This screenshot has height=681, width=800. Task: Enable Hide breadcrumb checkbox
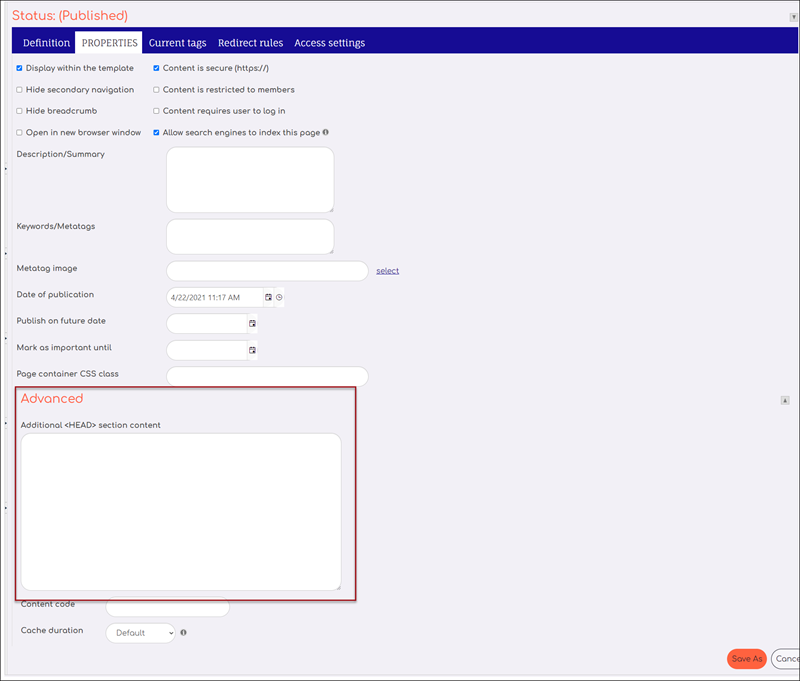click(x=19, y=111)
